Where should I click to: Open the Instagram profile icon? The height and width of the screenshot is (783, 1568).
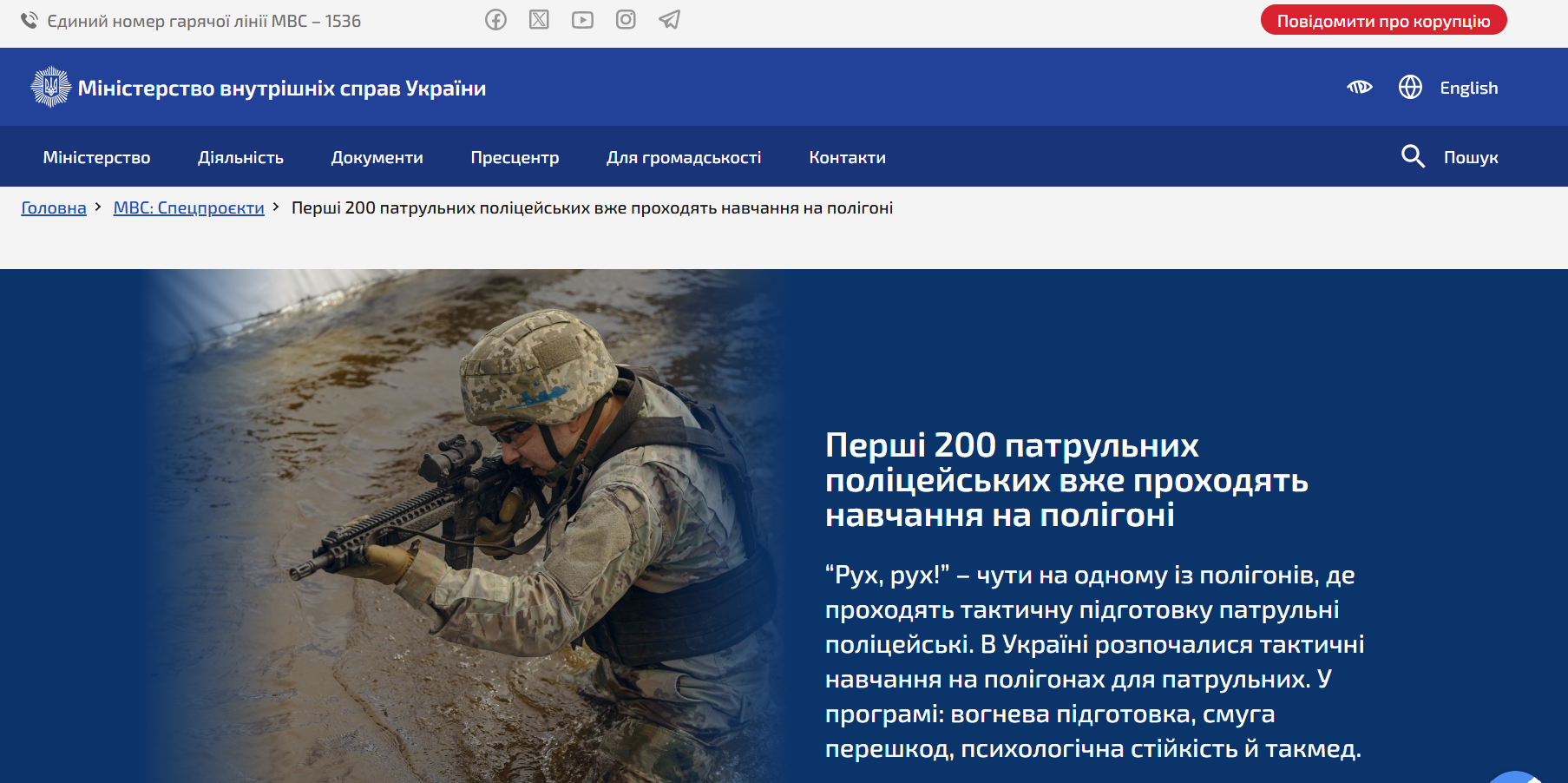[626, 19]
